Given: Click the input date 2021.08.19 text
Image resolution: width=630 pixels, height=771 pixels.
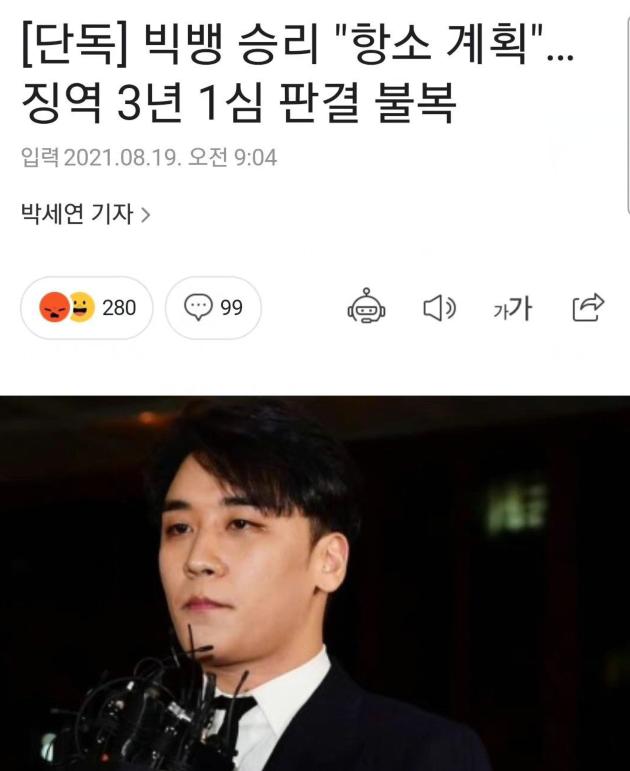Looking at the screenshot, I should point(120,158).
